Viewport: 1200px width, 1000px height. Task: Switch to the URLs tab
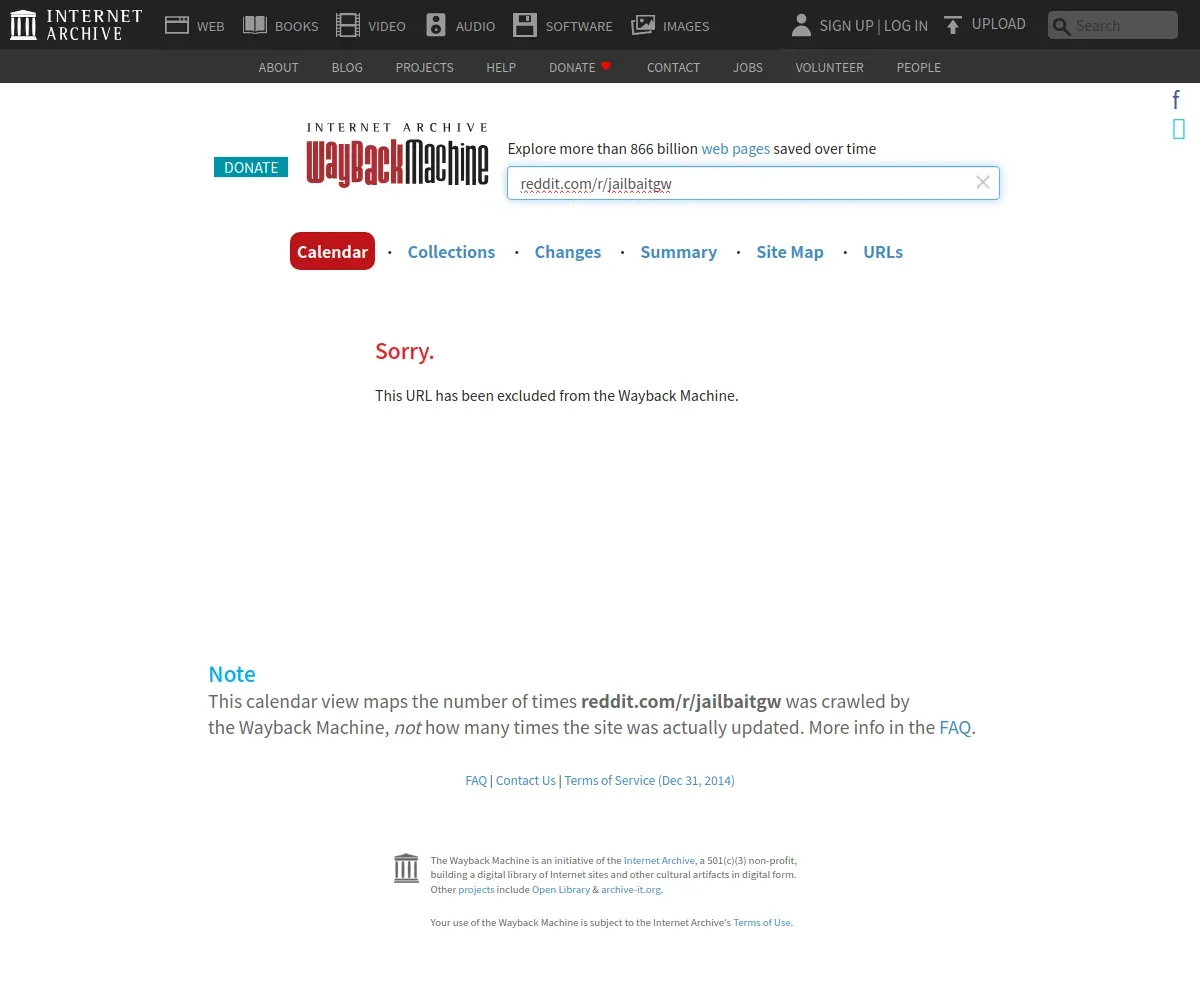pos(883,252)
